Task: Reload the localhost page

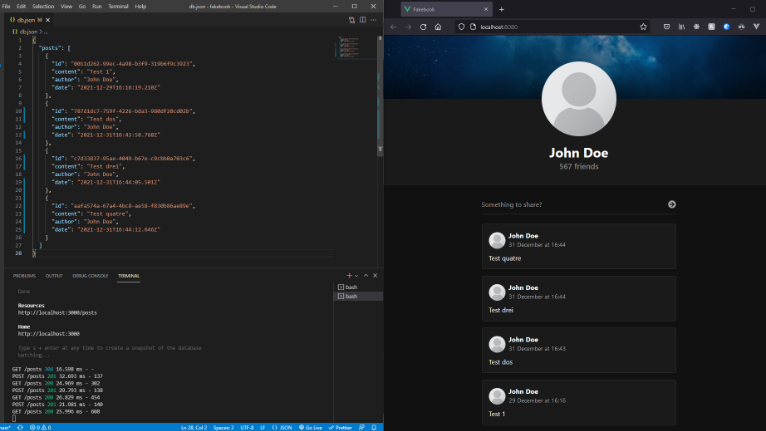Action: (423, 27)
